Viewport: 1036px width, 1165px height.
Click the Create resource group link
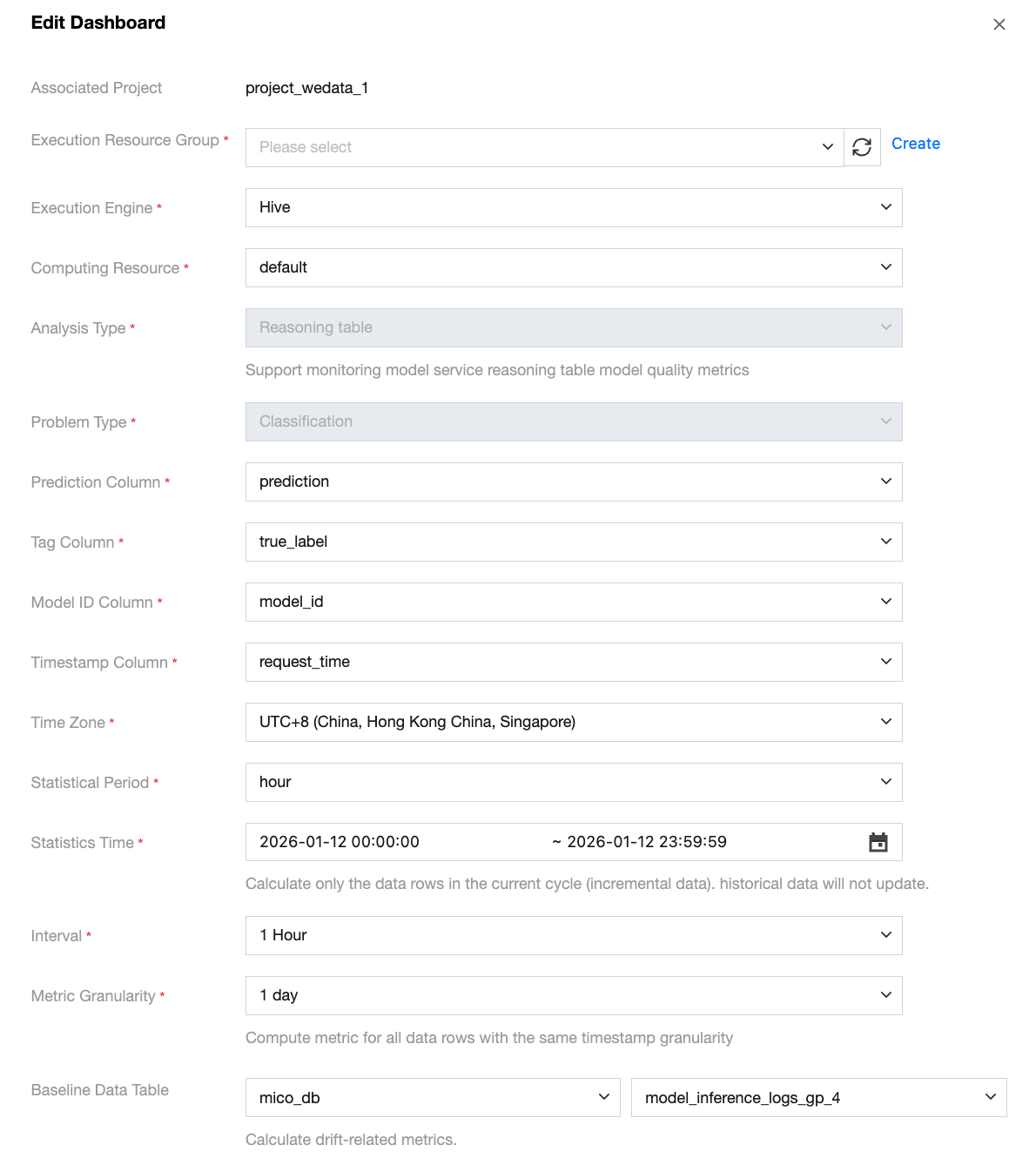(915, 144)
